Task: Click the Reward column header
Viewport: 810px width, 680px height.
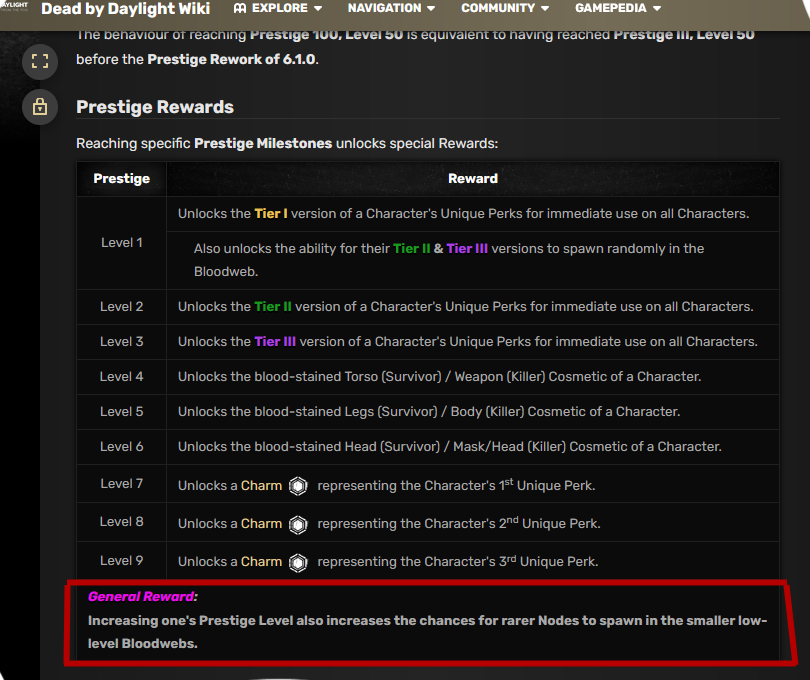Action: pyautogui.click(x=473, y=178)
